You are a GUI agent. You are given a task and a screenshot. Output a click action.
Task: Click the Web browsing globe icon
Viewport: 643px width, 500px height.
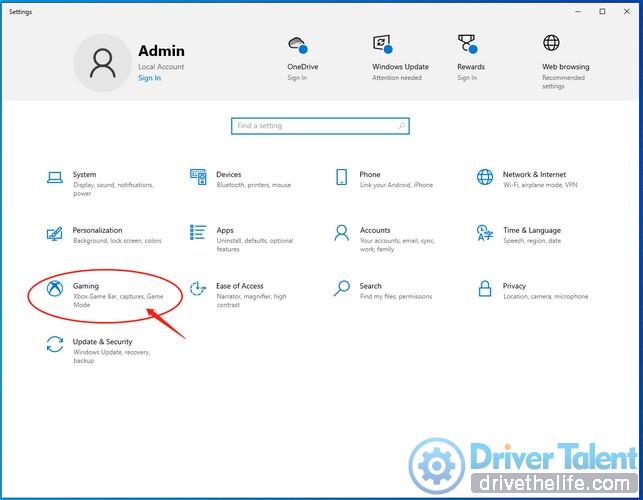tap(551, 43)
